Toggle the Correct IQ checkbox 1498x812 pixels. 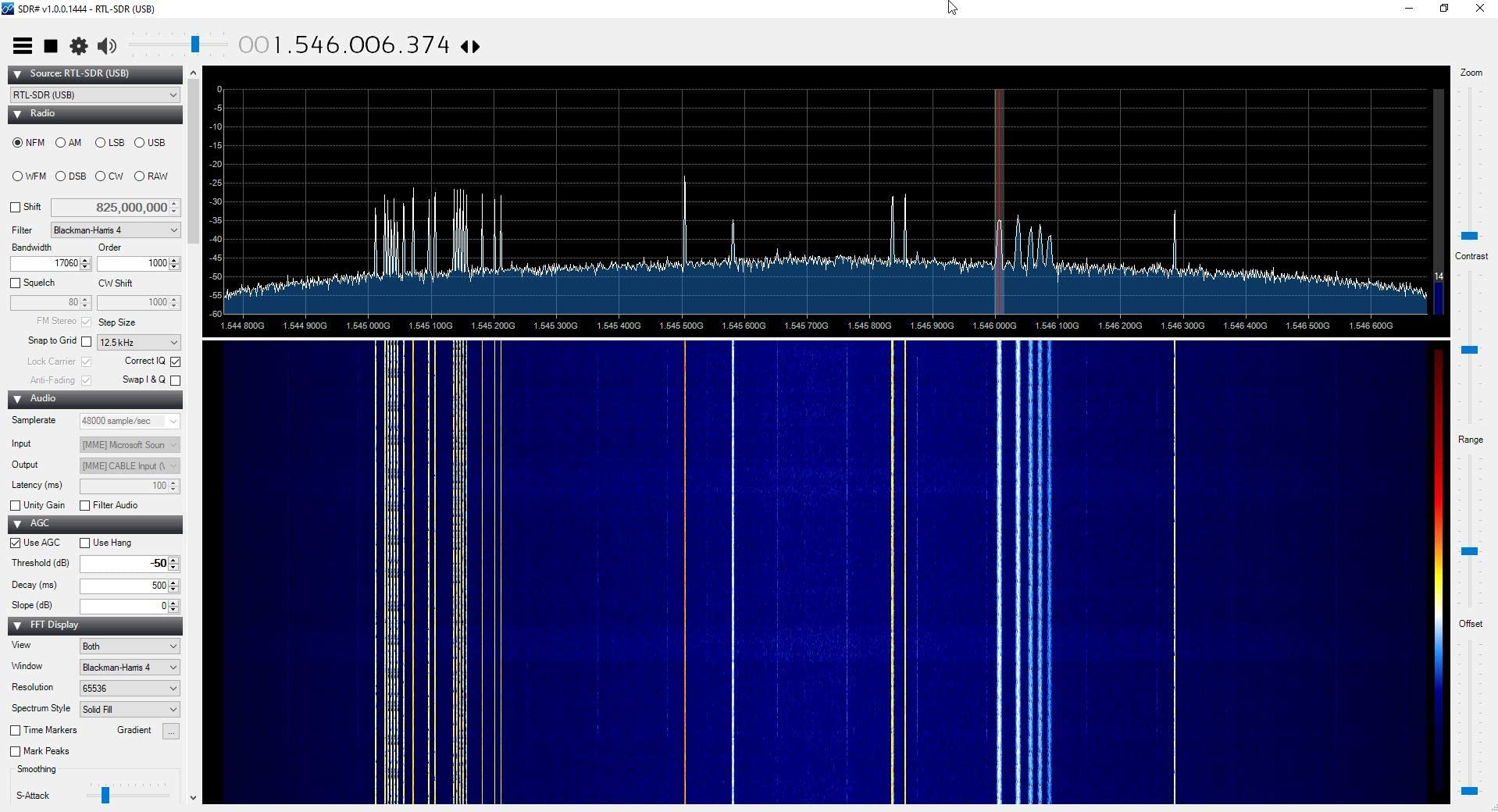[x=176, y=361]
